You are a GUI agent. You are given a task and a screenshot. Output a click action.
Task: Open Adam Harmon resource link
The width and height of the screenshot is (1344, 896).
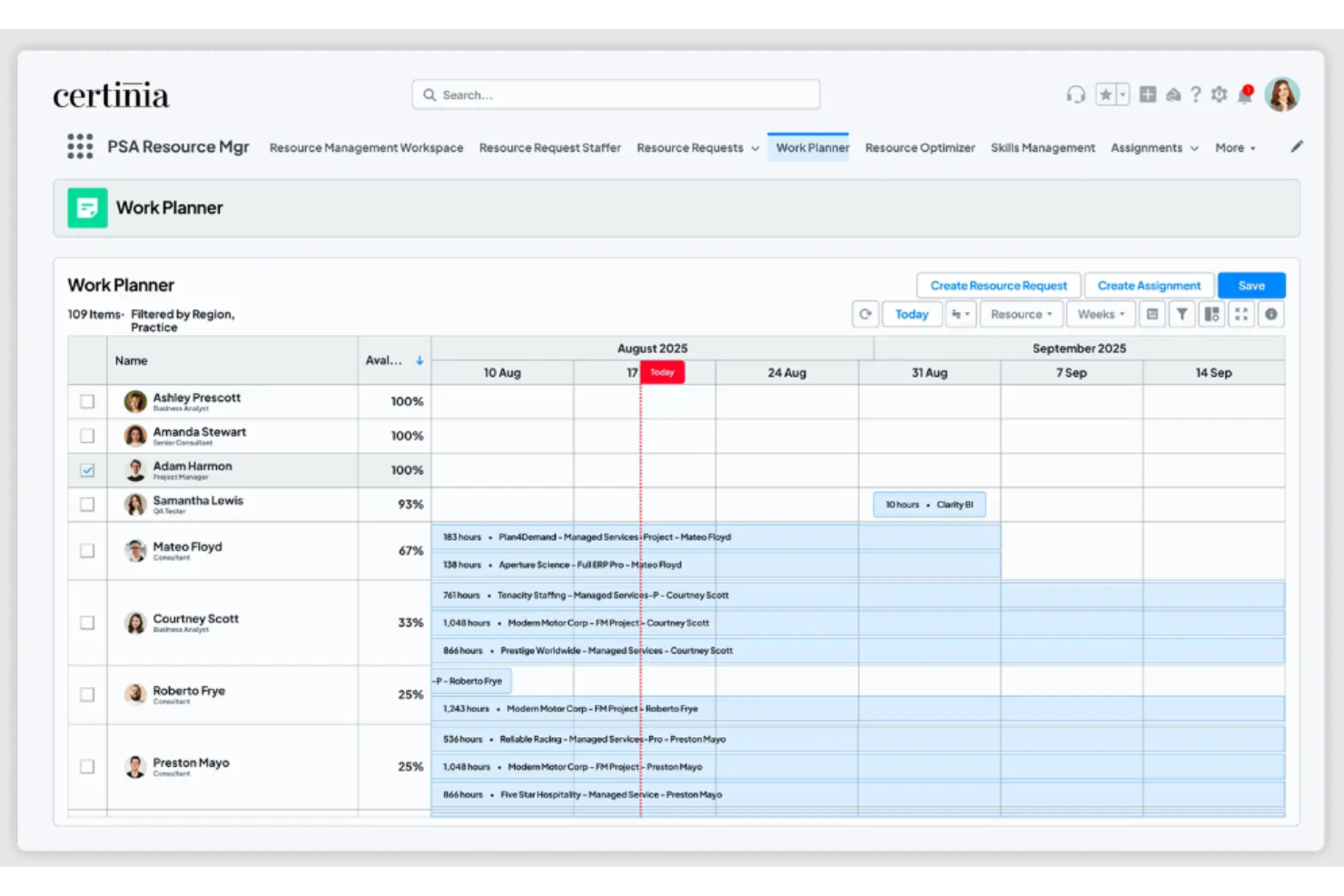(x=193, y=466)
